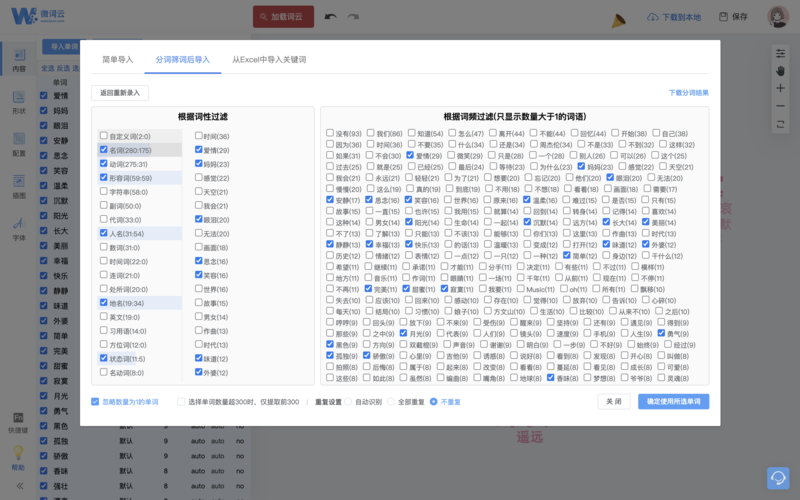Open the 形状 sidebar panel
The width and height of the screenshot is (800, 500).
[19, 102]
